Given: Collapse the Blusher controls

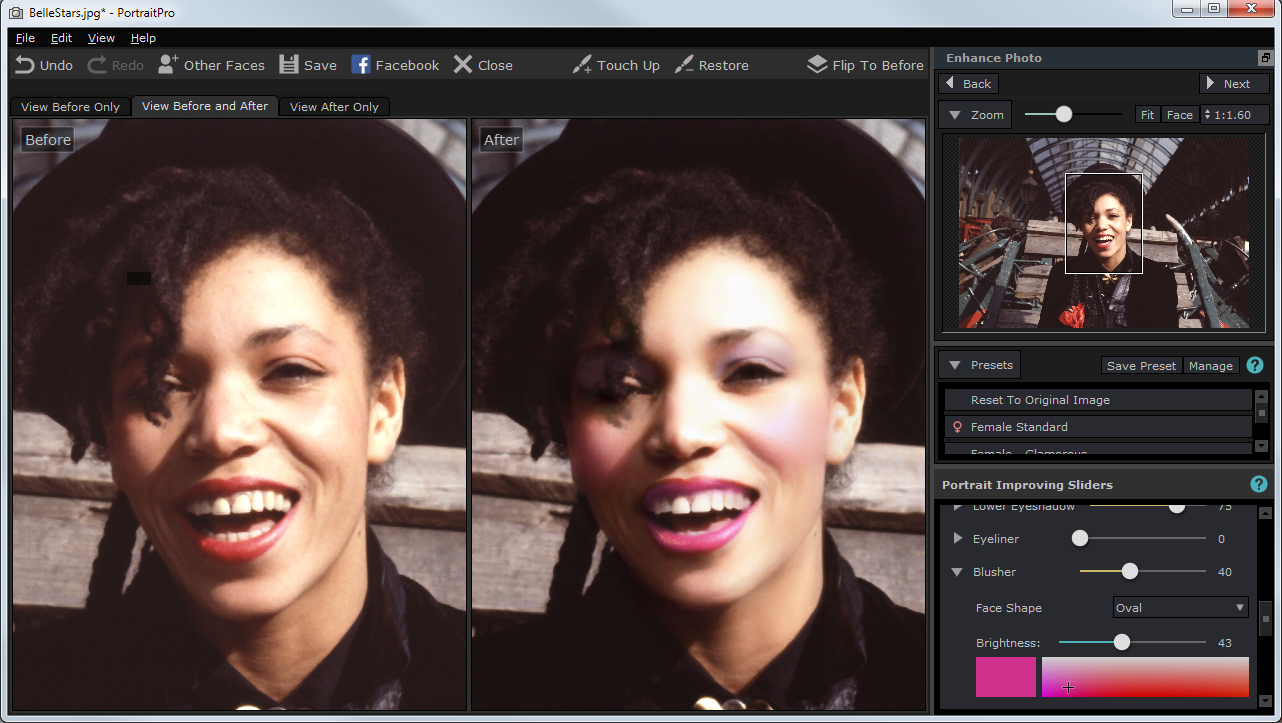Looking at the screenshot, I should 957,572.
